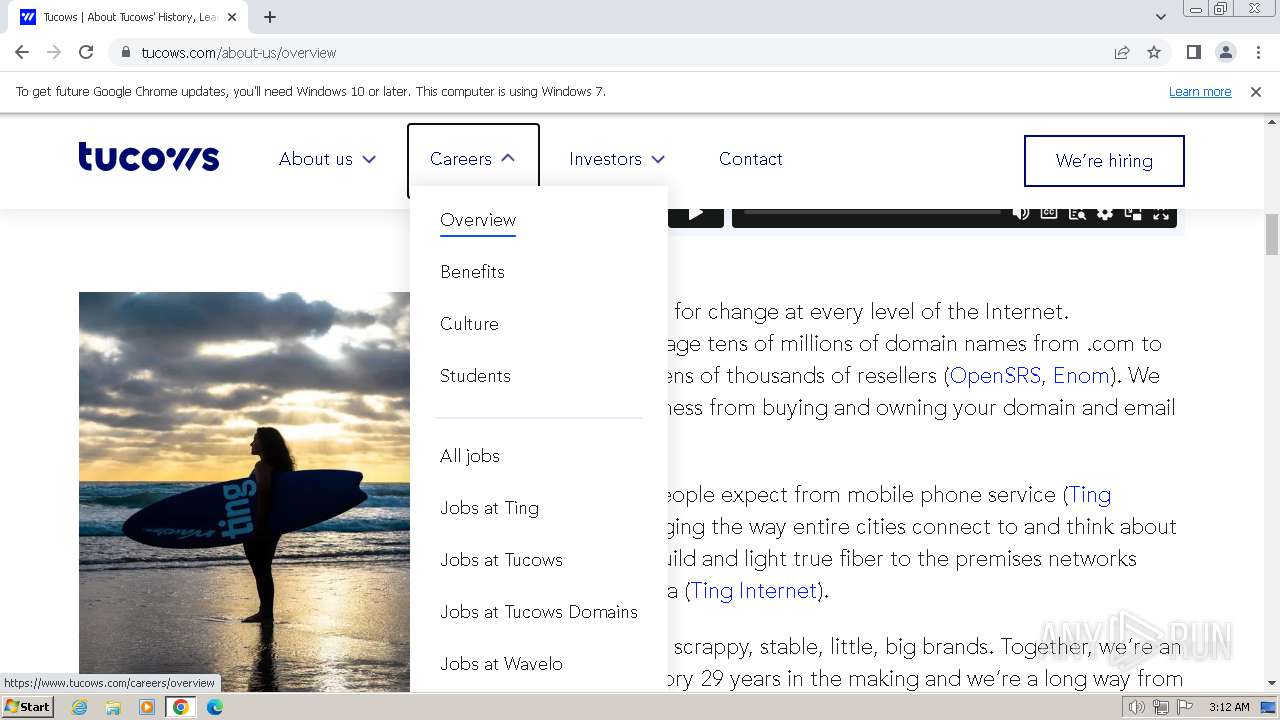Viewport: 1280px width, 720px height.
Task: Click the We're hiring button
Action: coord(1104,161)
